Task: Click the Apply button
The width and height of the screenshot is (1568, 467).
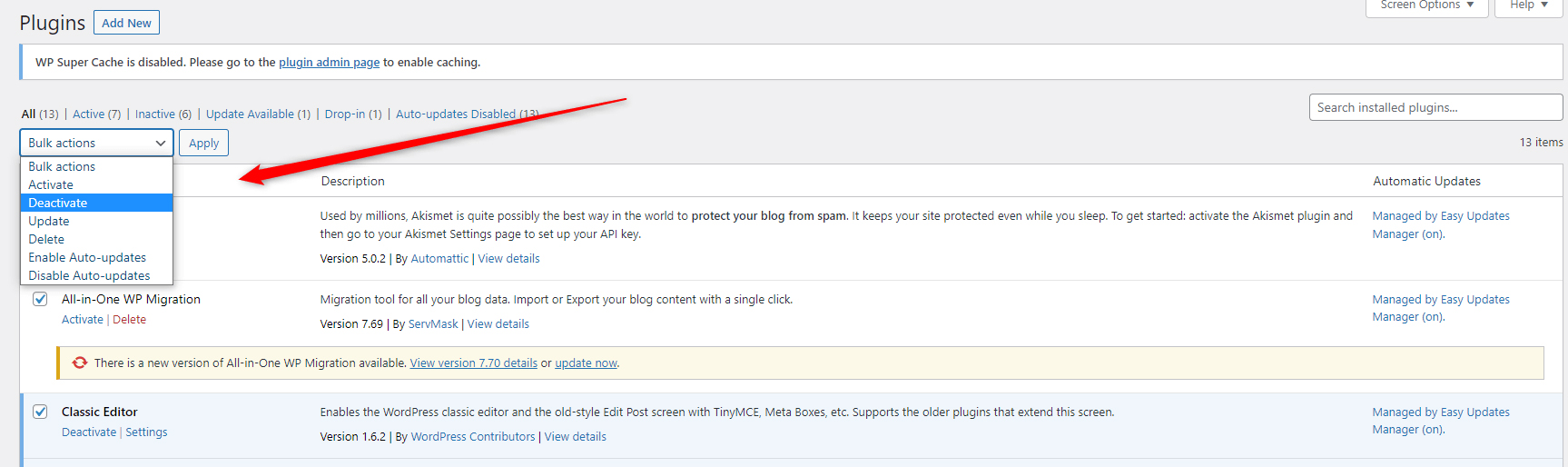Action: pos(203,143)
